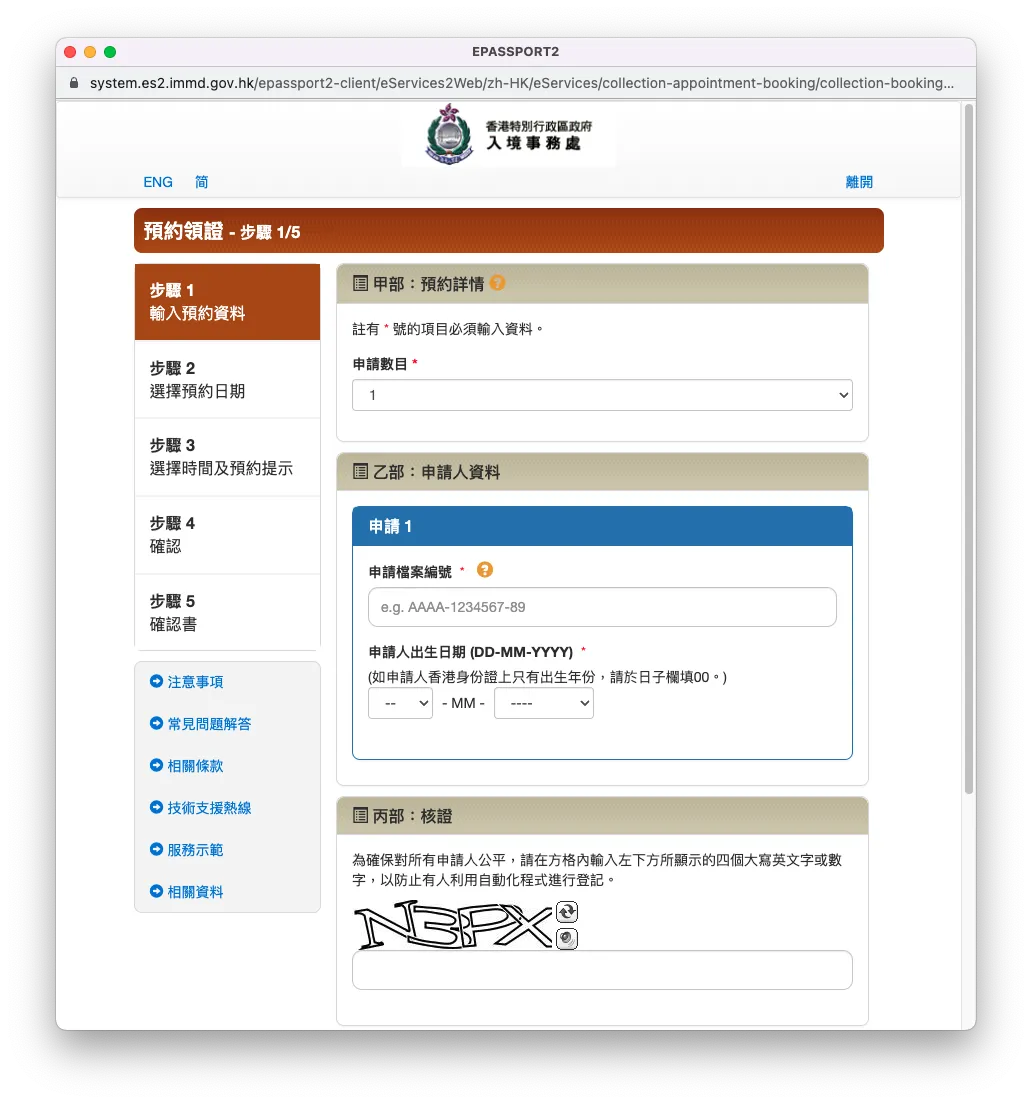The image size is (1032, 1104).
Task: Play the audio captcha
Action: tap(567, 939)
